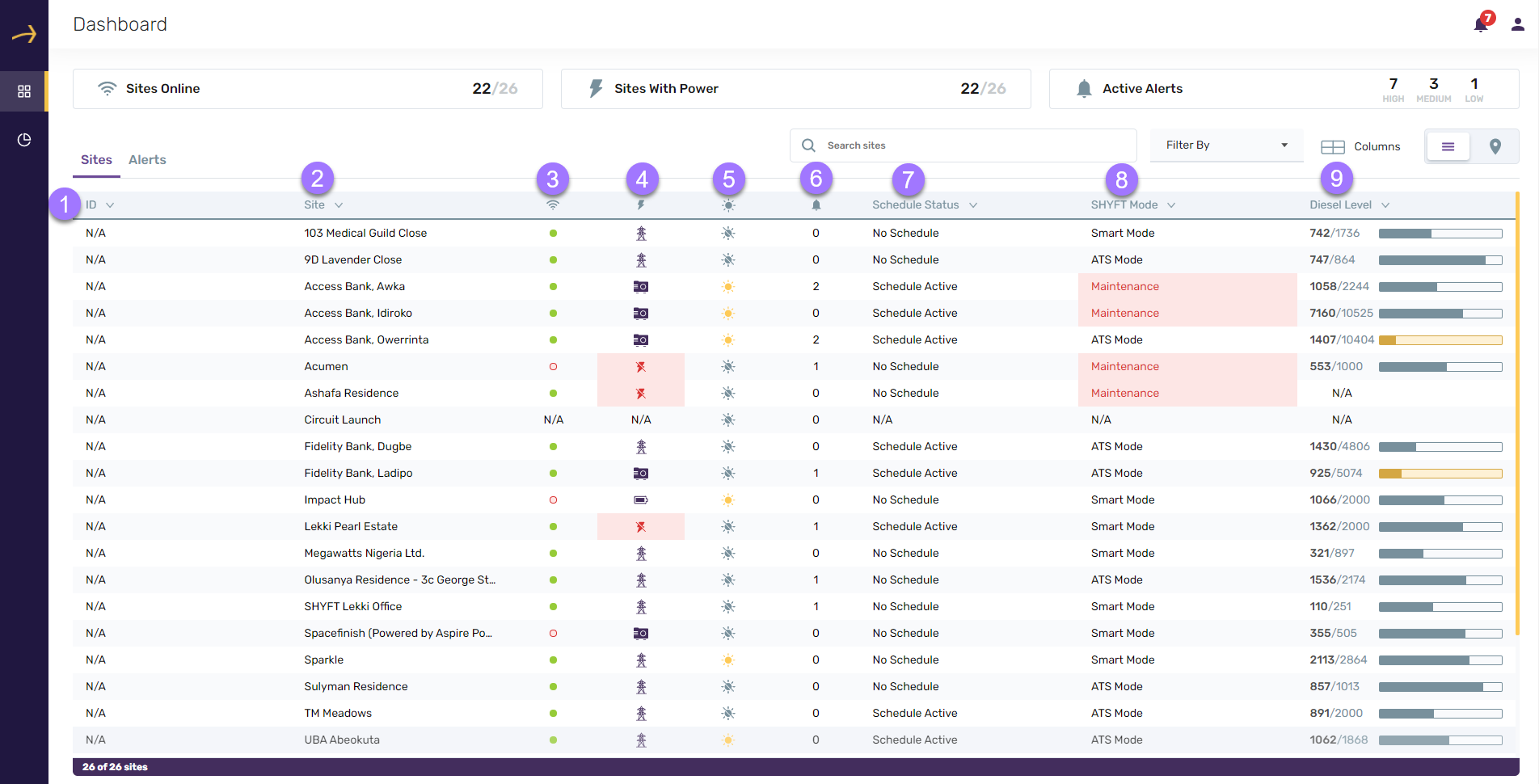Click UBA Abeokuta site name

click(342, 740)
